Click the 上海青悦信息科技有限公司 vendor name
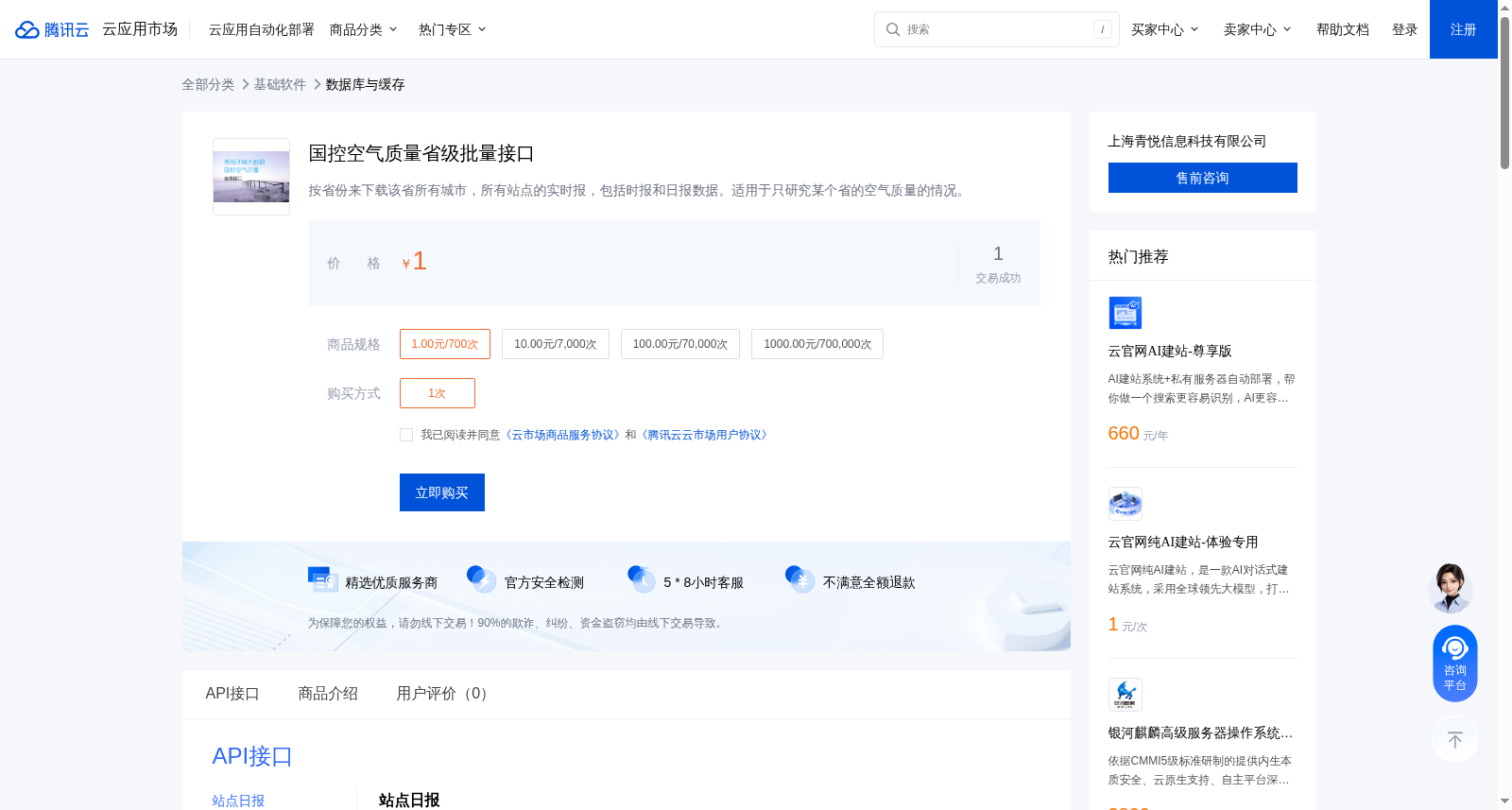This screenshot has width=1512, height=810. (1188, 141)
